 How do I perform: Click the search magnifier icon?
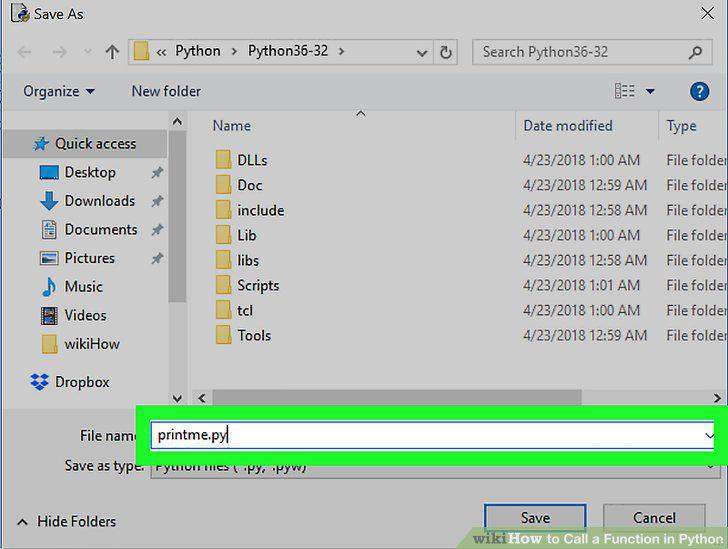696,52
